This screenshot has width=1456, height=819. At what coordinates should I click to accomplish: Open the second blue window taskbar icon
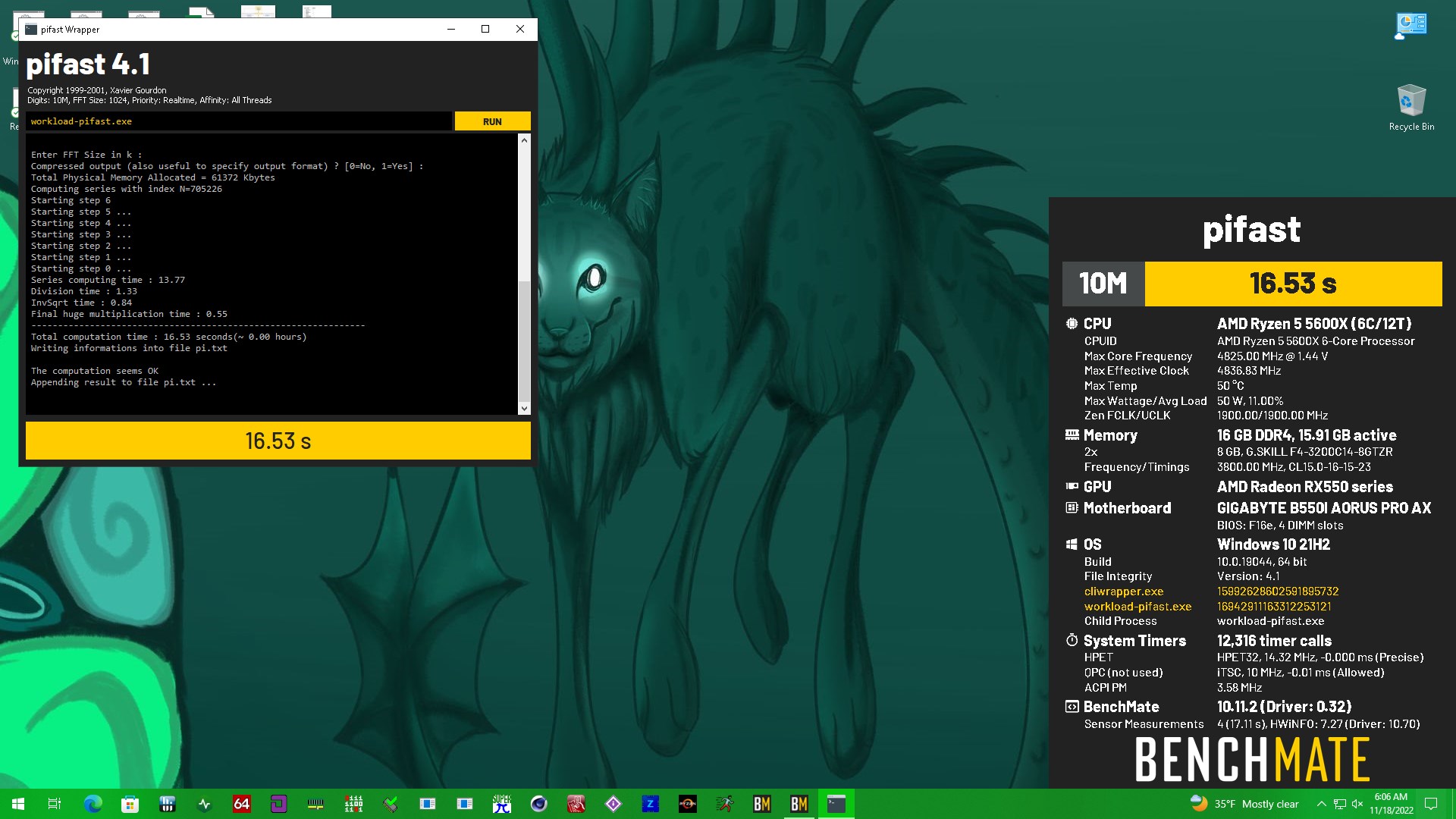(x=464, y=804)
